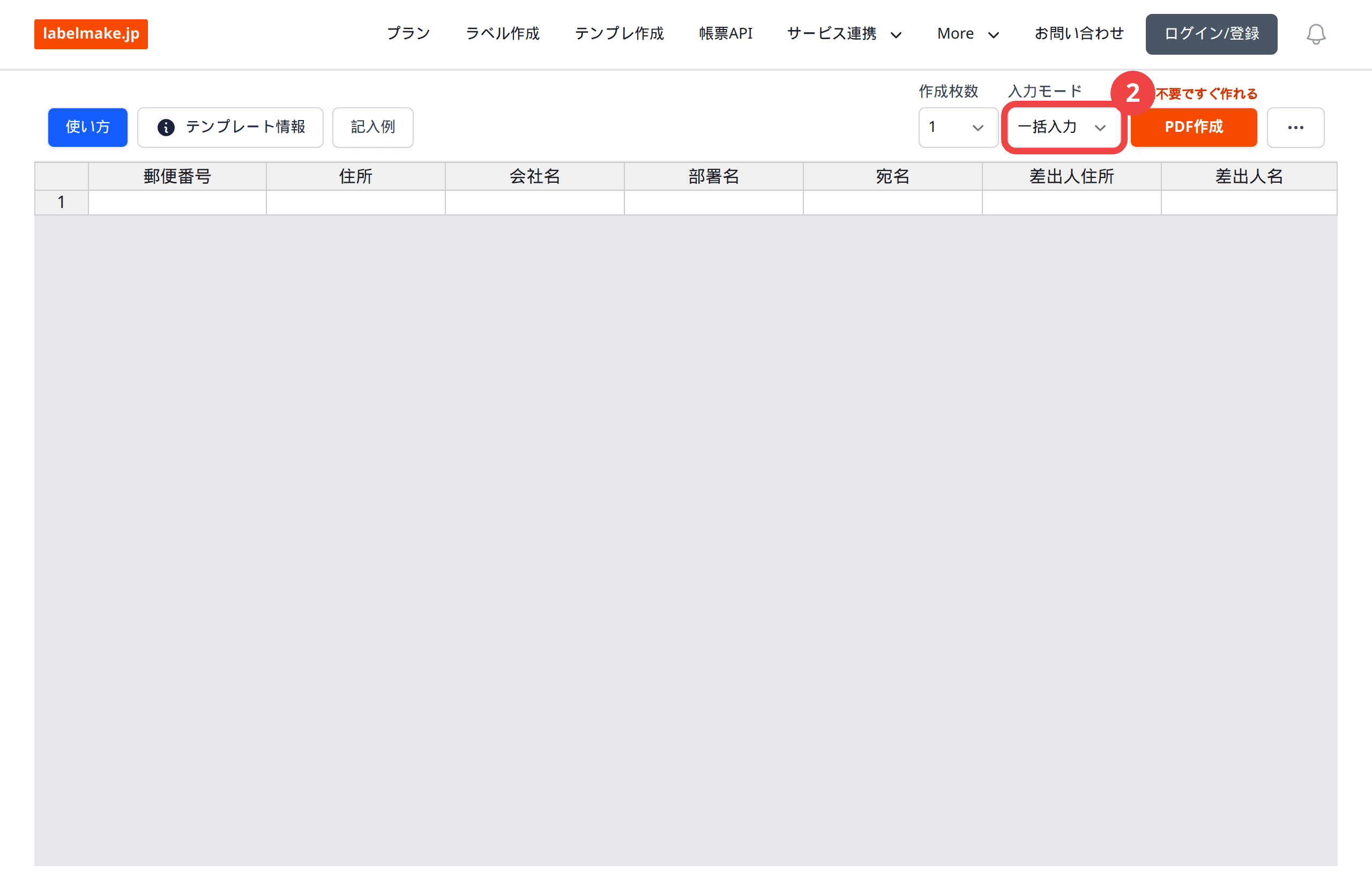Image resolution: width=1372 pixels, height=879 pixels.
Task: Open the ログイン/登録 page
Action: click(1211, 34)
